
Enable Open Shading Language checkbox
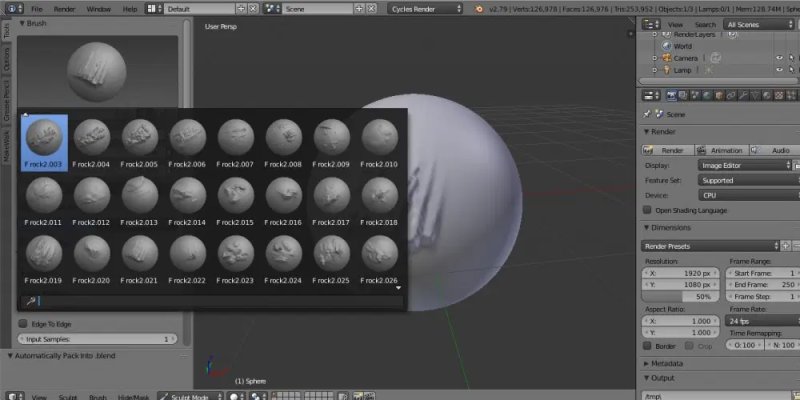point(647,210)
